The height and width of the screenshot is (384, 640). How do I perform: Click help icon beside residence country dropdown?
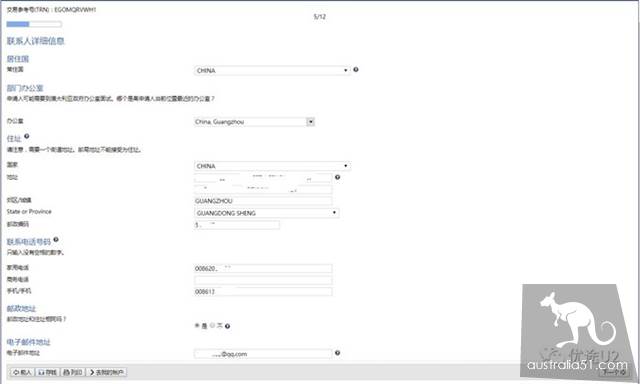click(356, 70)
